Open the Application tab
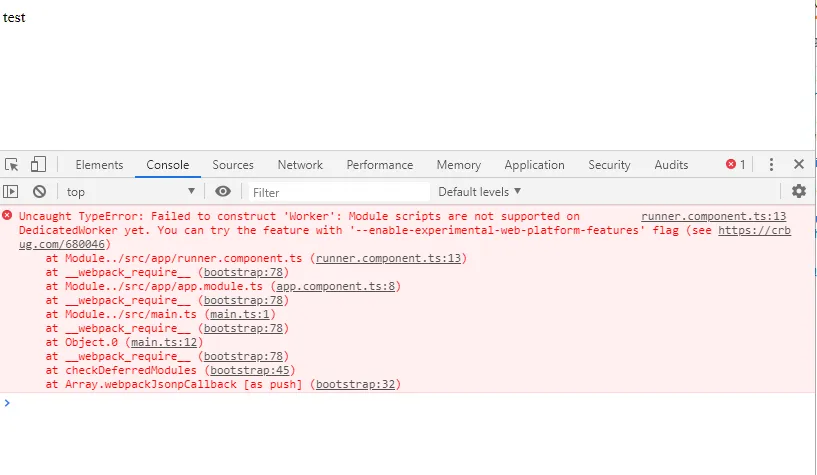Viewport: 817px width, 475px height. [534, 165]
